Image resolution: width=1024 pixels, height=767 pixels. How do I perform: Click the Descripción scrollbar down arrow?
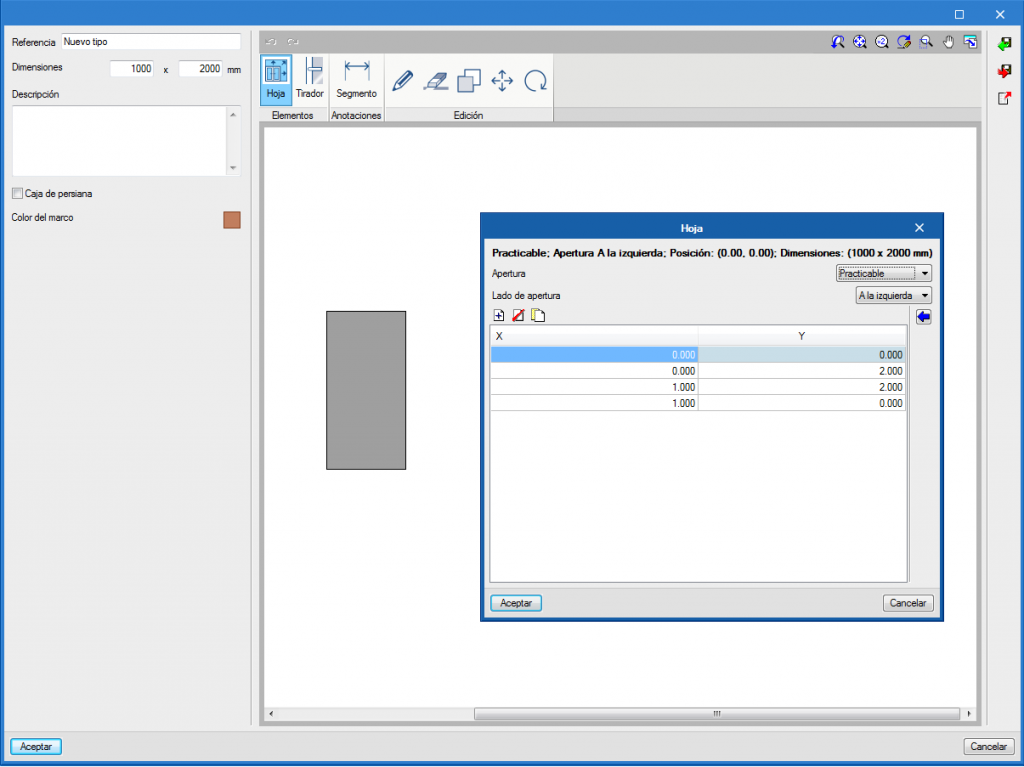click(x=233, y=168)
